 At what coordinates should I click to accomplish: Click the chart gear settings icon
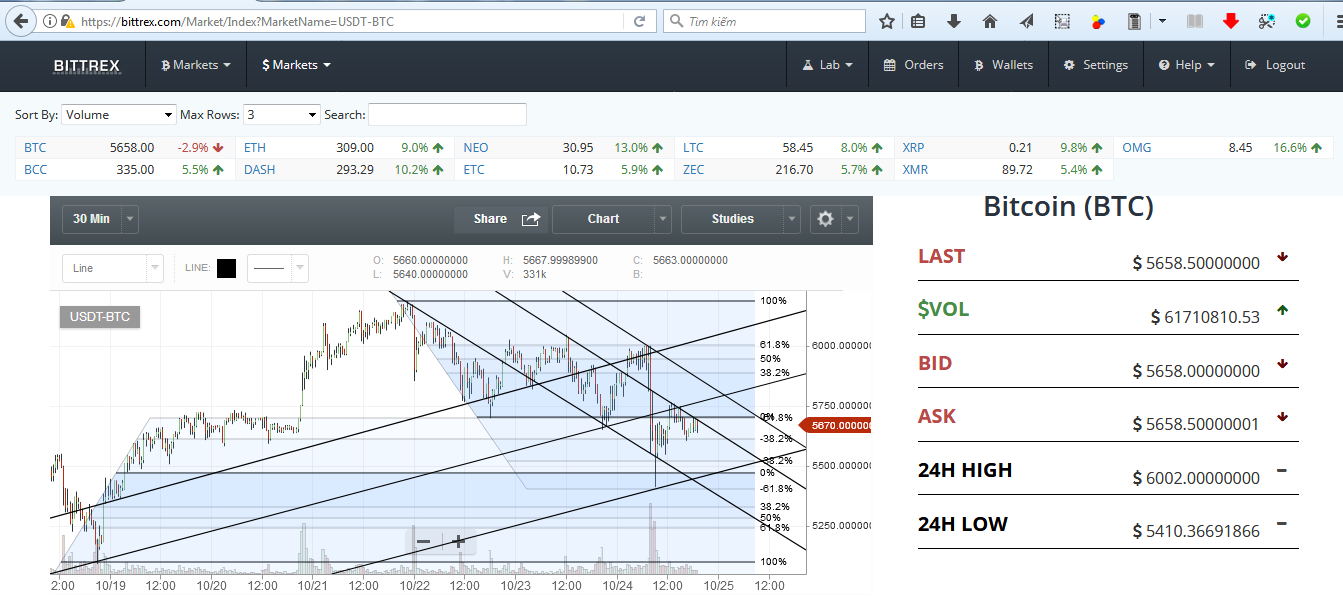(825, 219)
